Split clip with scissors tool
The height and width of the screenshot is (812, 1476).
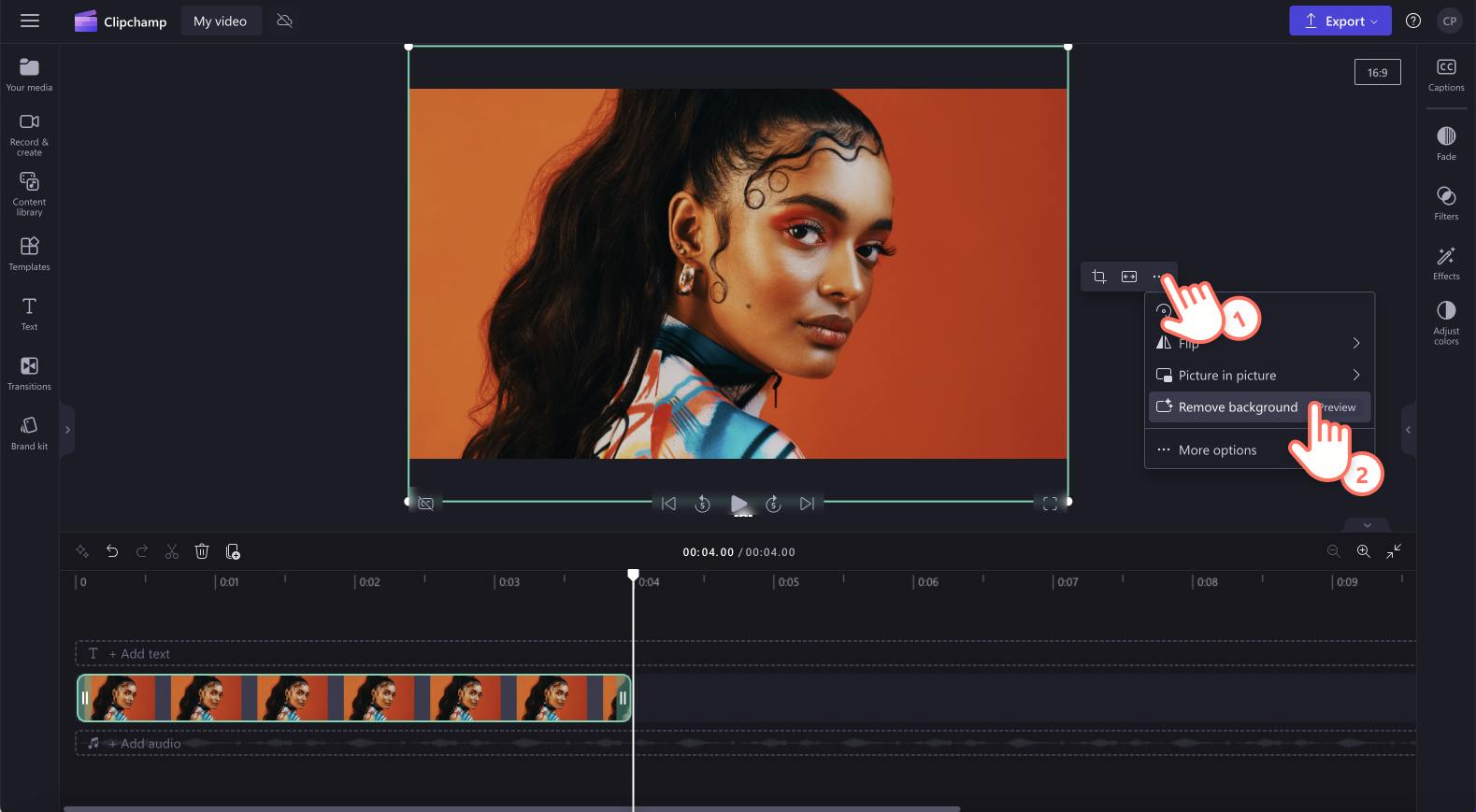click(x=172, y=551)
